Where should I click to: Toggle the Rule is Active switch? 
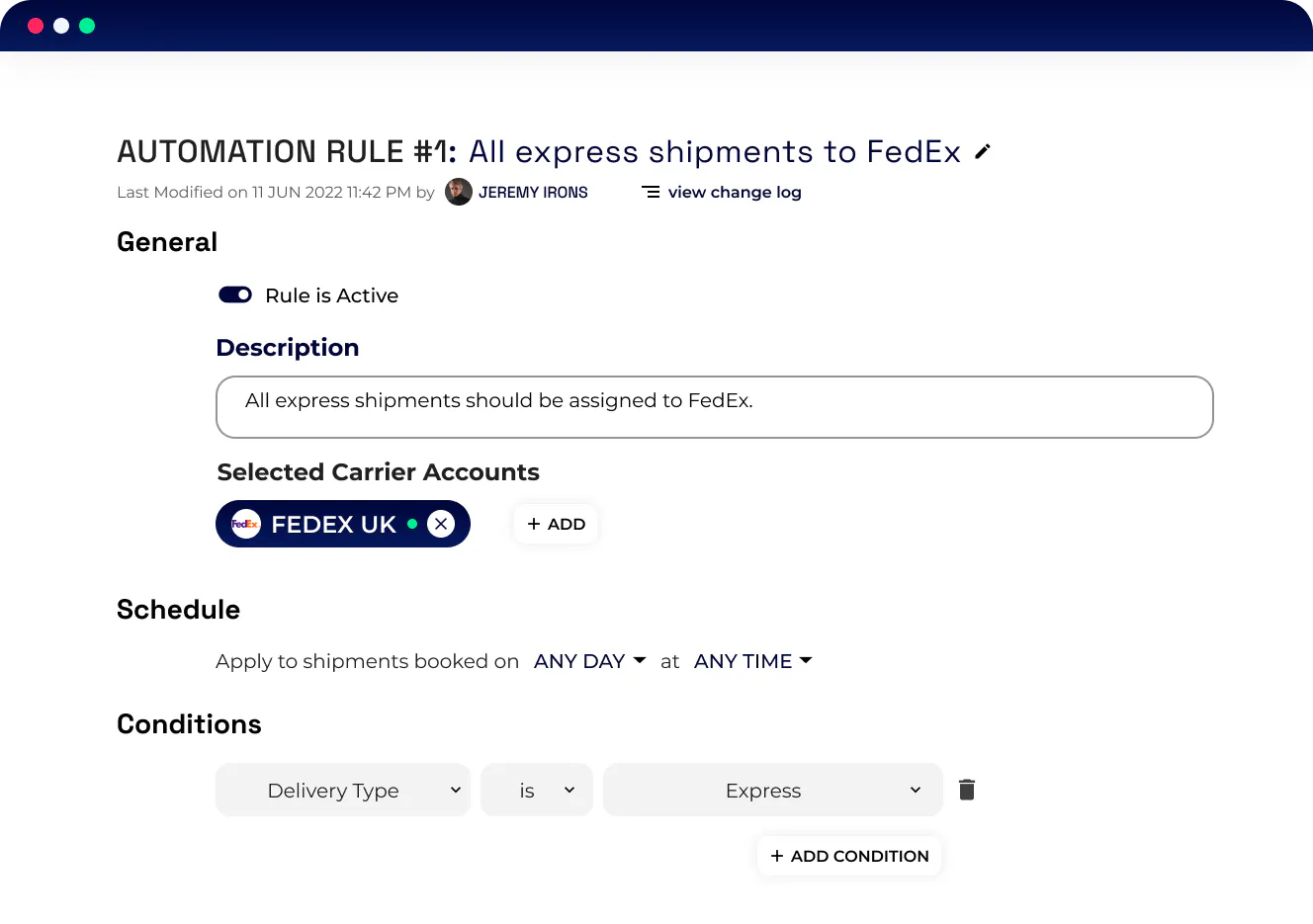tap(235, 294)
